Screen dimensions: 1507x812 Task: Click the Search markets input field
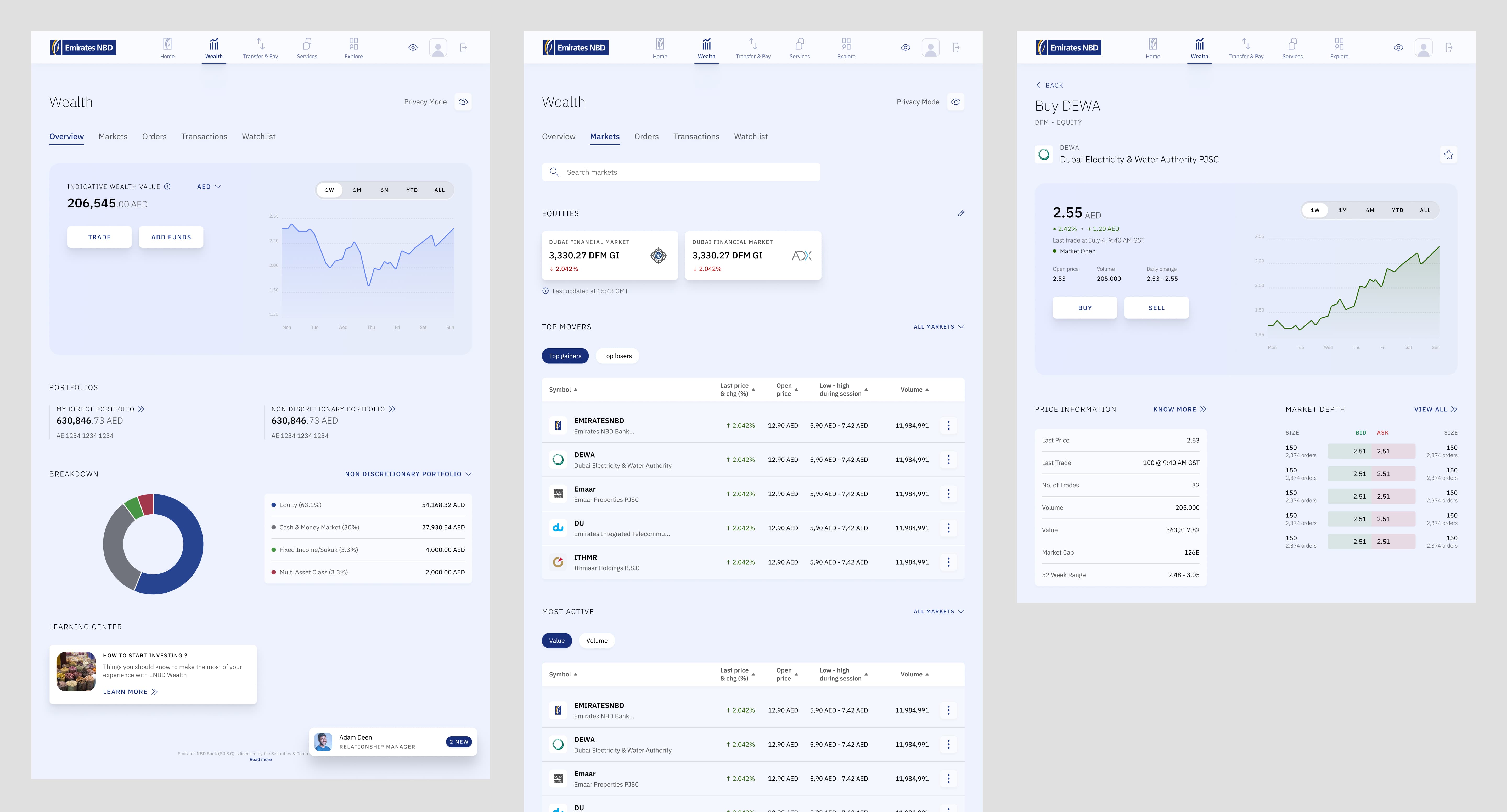[x=681, y=172]
